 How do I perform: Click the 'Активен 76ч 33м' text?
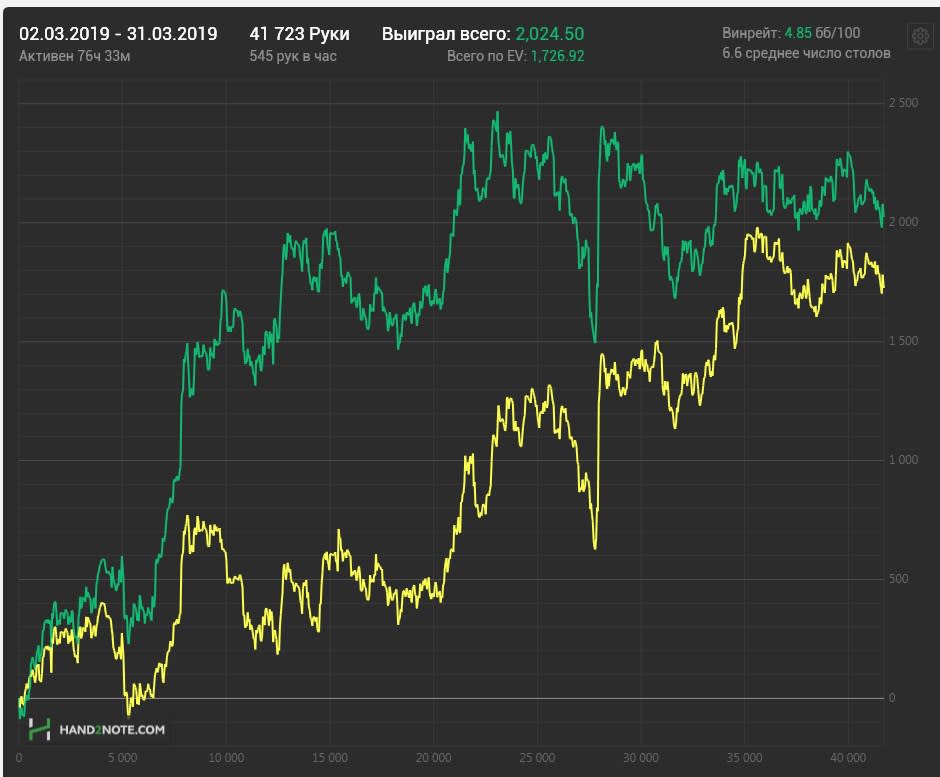(74, 56)
